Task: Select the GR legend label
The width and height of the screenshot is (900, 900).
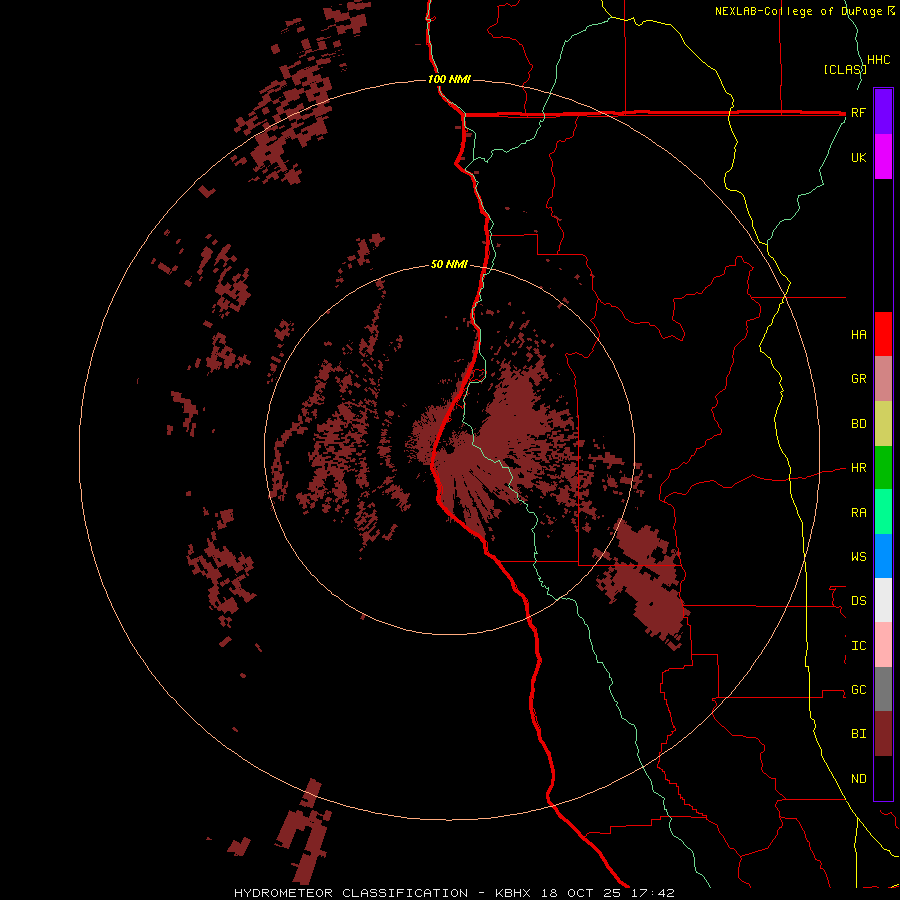Action: coord(858,379)
